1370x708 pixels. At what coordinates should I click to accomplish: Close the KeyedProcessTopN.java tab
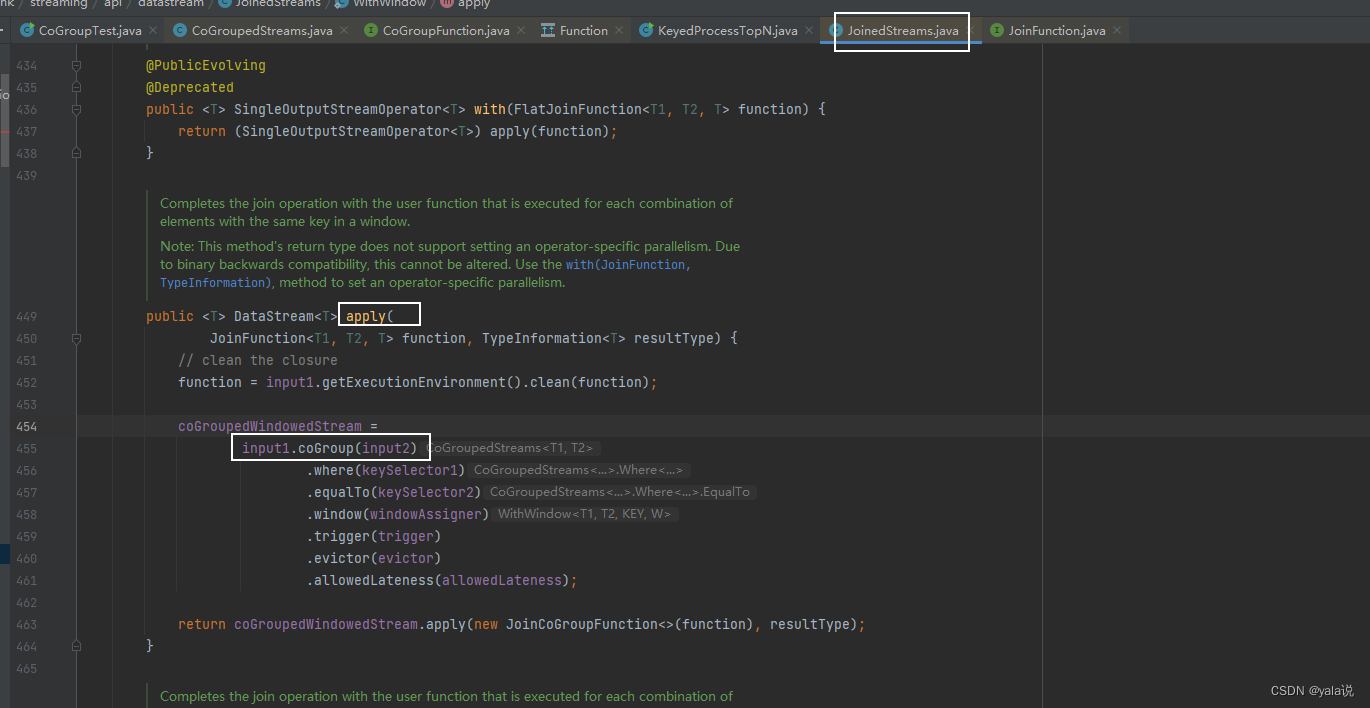pyautogui.click(x=809, y=31)
